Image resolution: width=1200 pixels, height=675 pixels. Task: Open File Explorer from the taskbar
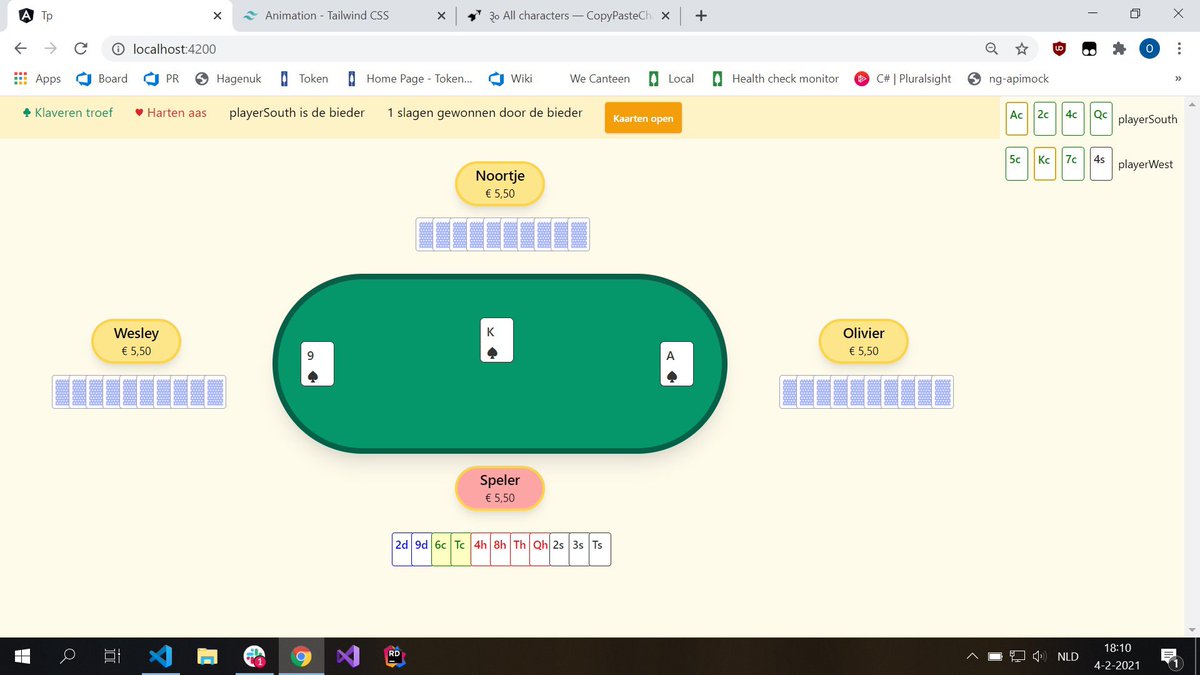click(x=207, y=656)
